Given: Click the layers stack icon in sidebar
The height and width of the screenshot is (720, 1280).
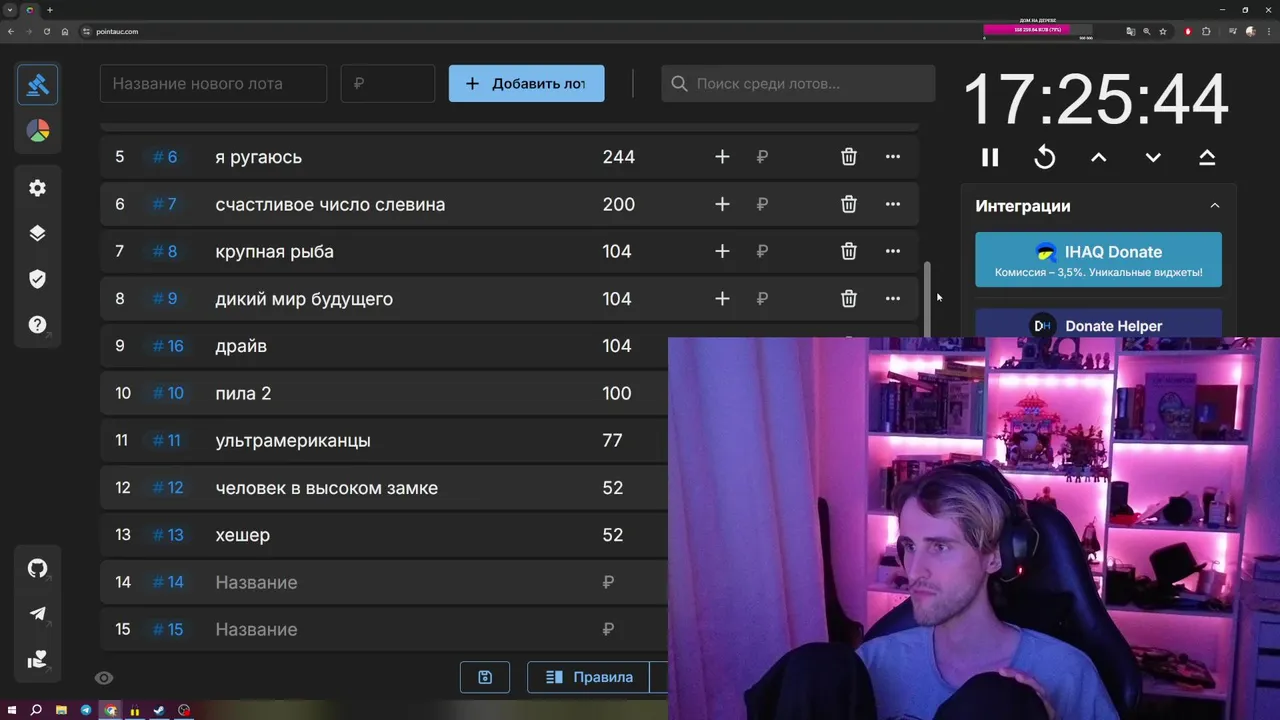Looking at the screenshot, I should coord(38,233).
